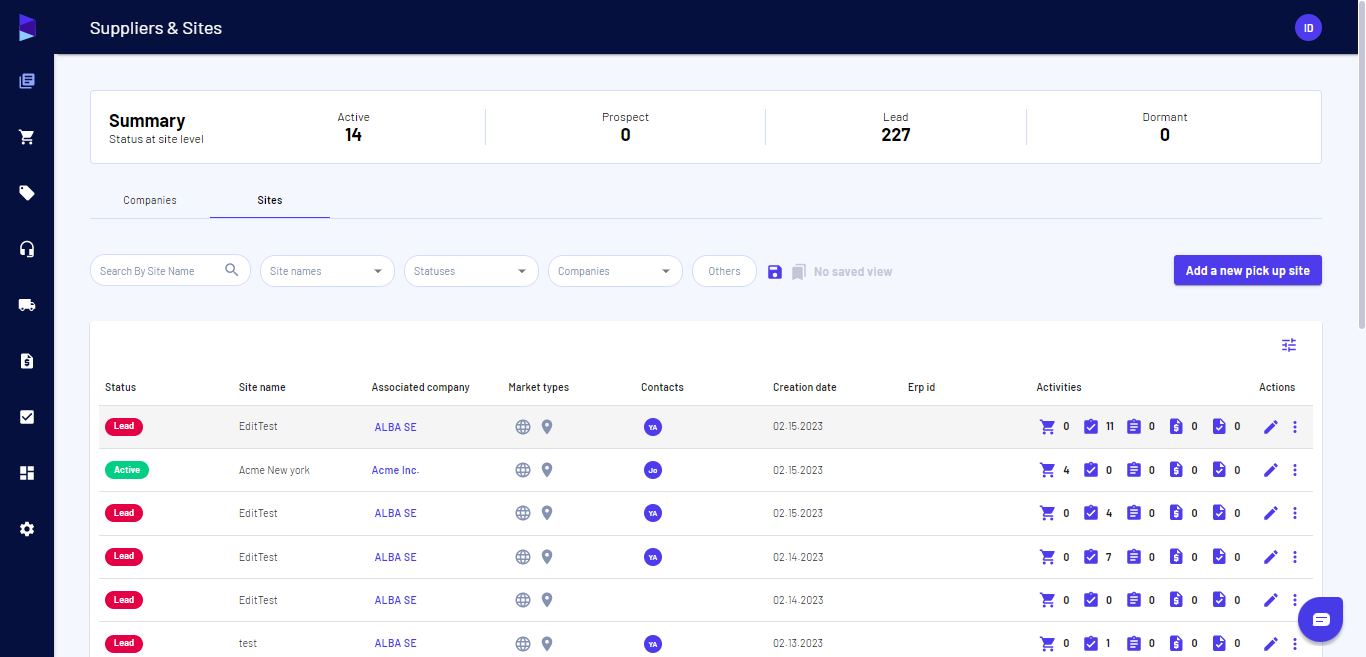
Task: Click globe icon in Acme New york row
Action: tap(522, 470)
